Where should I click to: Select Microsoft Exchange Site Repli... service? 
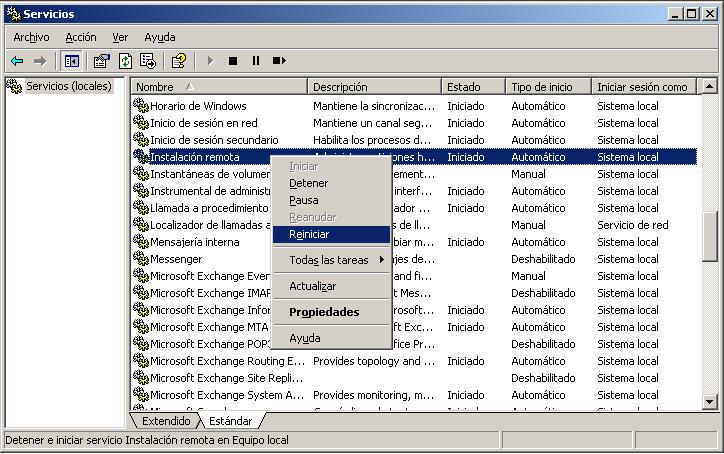click(226, 378)
